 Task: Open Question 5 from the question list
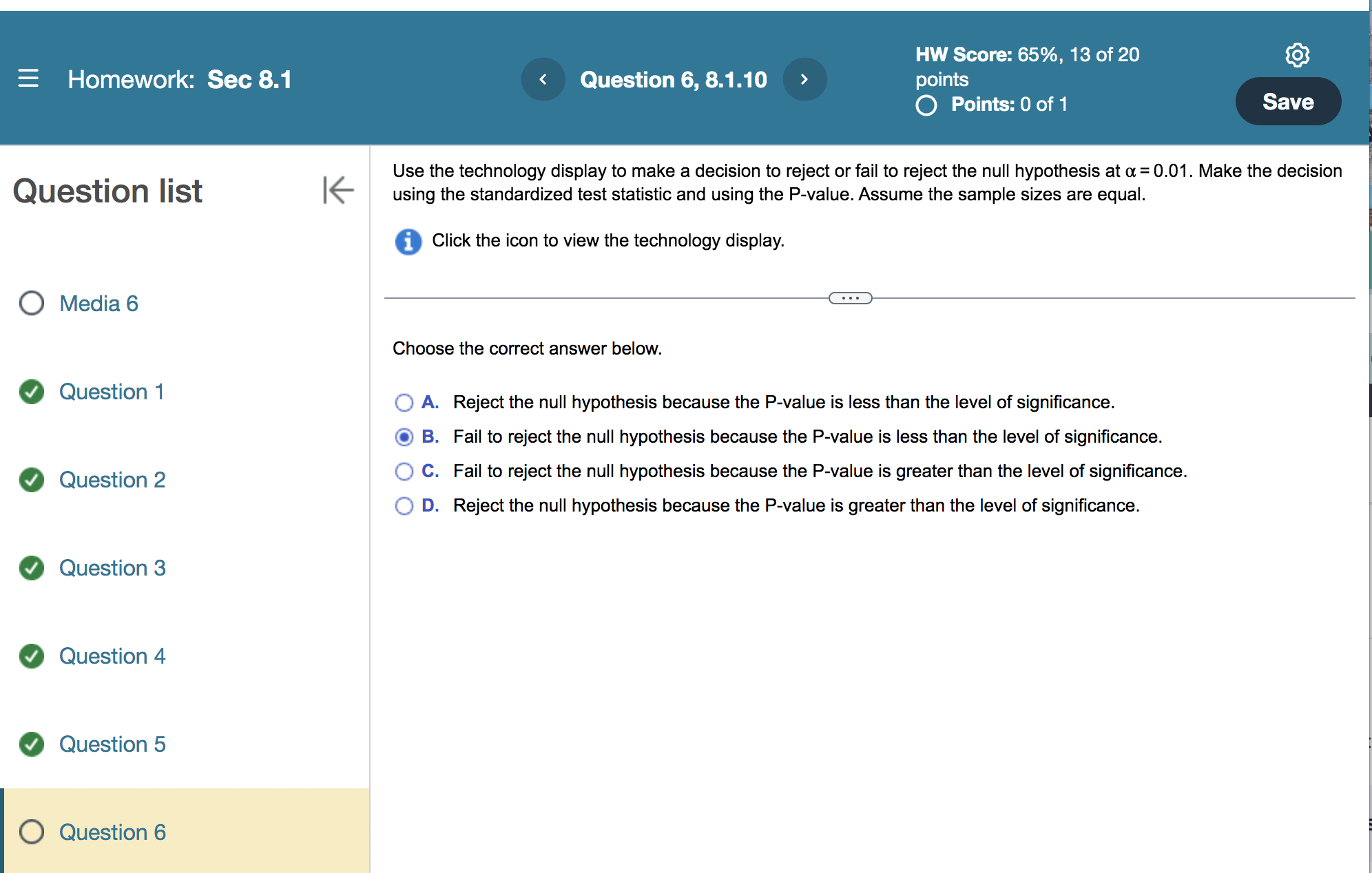coord(112,744)
